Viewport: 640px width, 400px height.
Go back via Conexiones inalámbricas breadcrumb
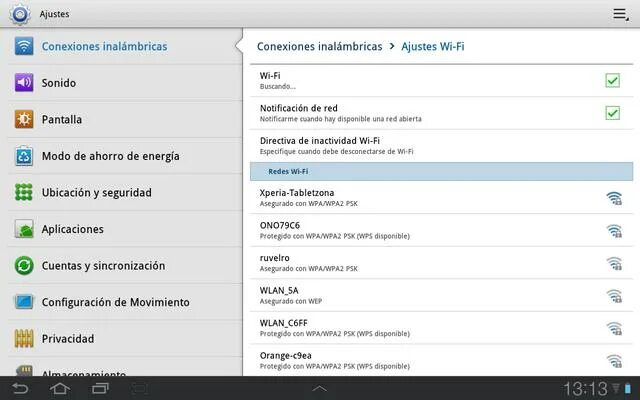(320, 47)
